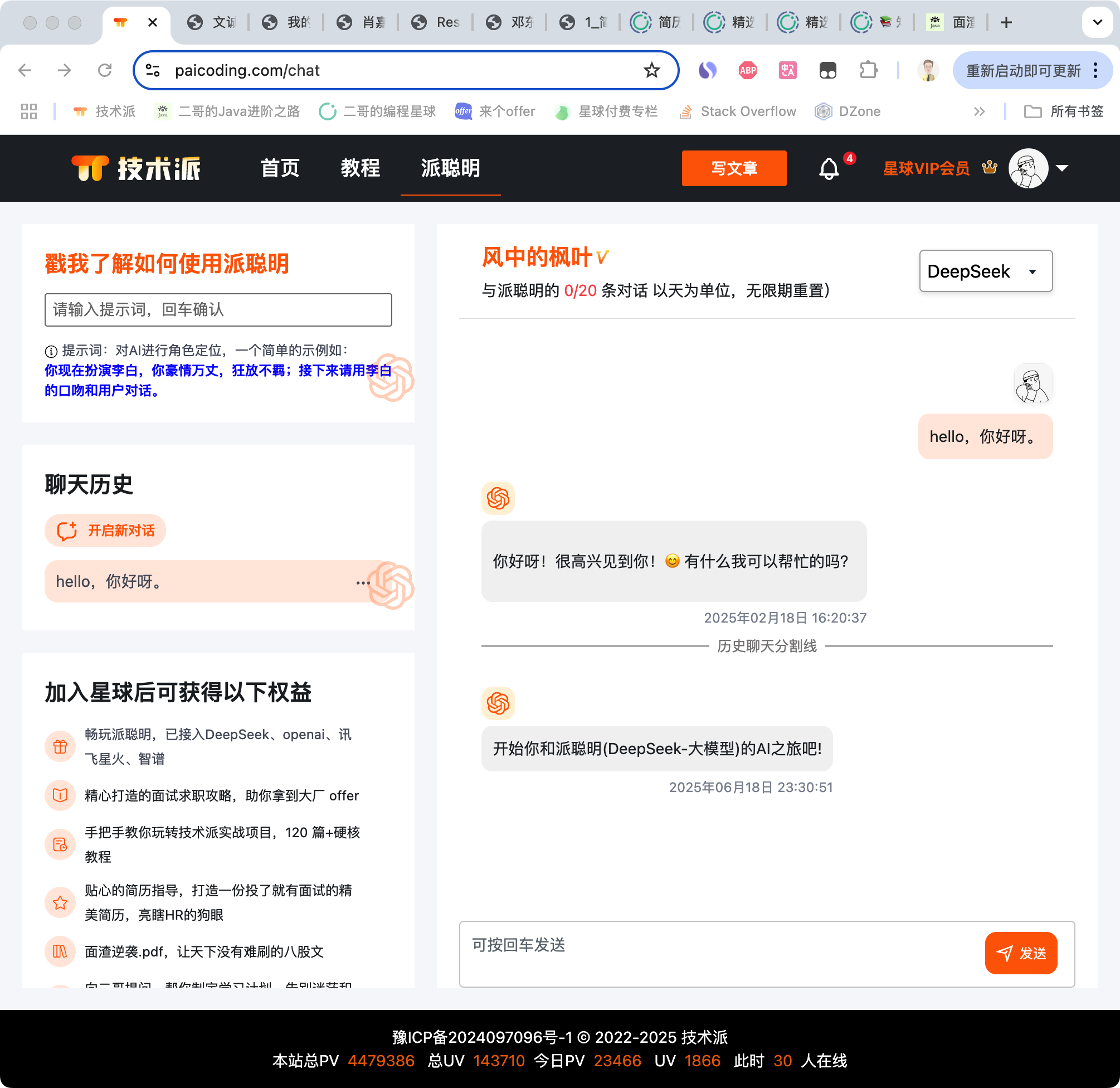Click the browser back arrow
Viewport: 1120px width, 1088px height.
pos(25,70)
